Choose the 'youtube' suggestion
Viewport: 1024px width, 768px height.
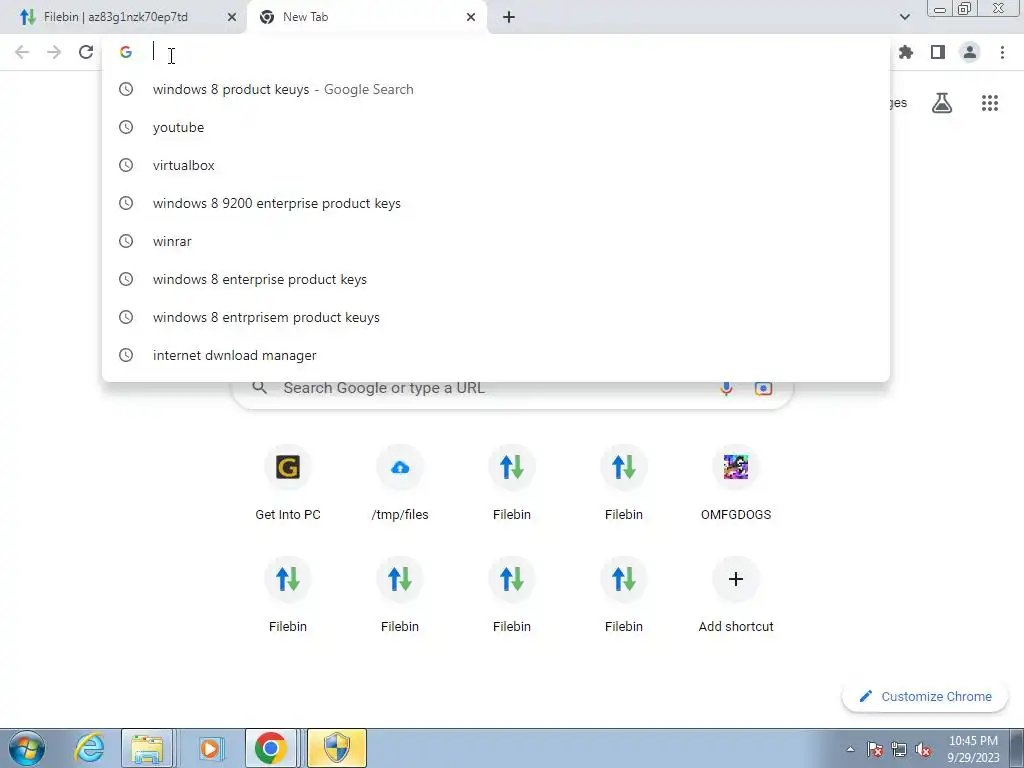point(496,127)
